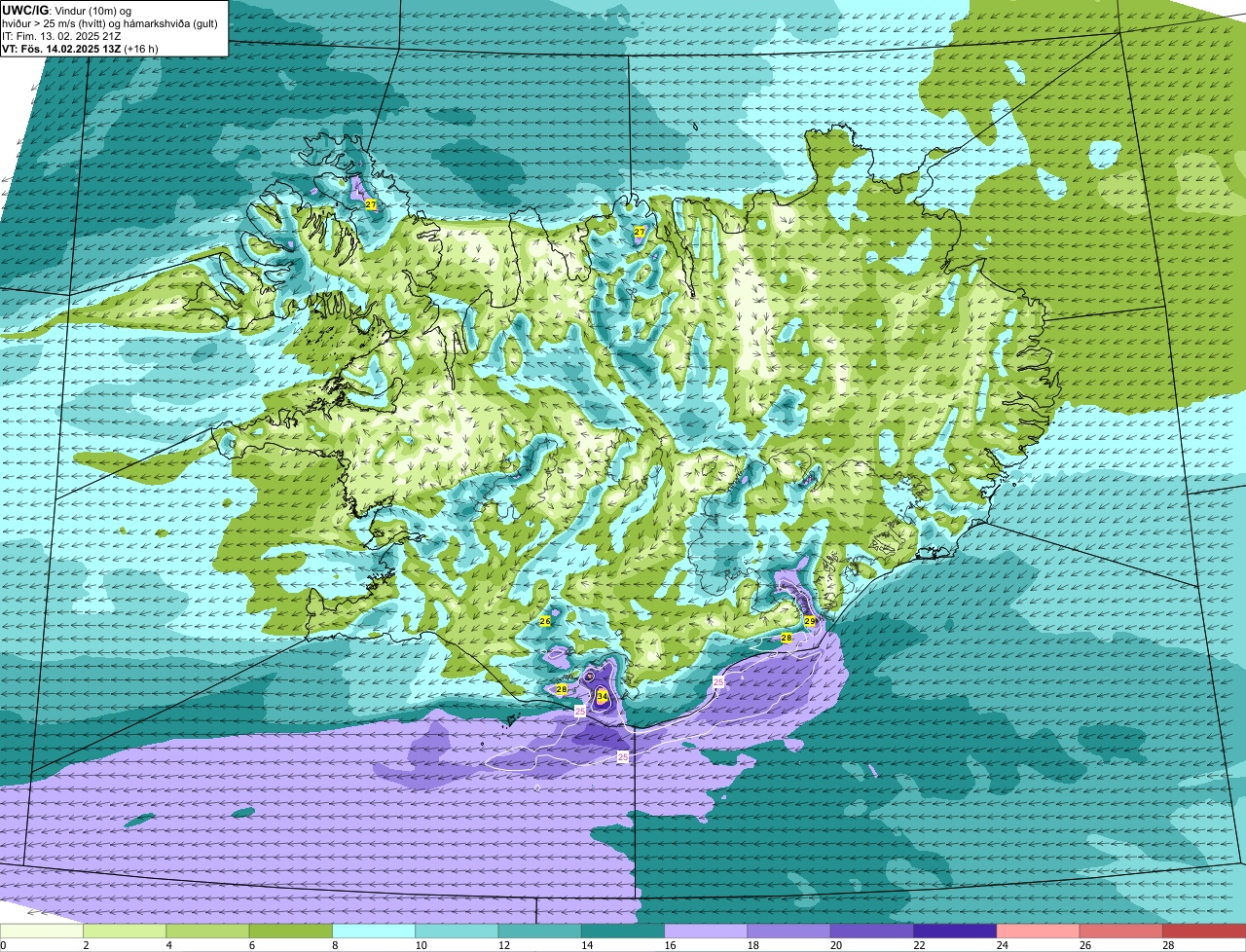Choose the 22–24 m/s dark indigo swatch
The image size is (1246, 952).
tap(955, 931)
